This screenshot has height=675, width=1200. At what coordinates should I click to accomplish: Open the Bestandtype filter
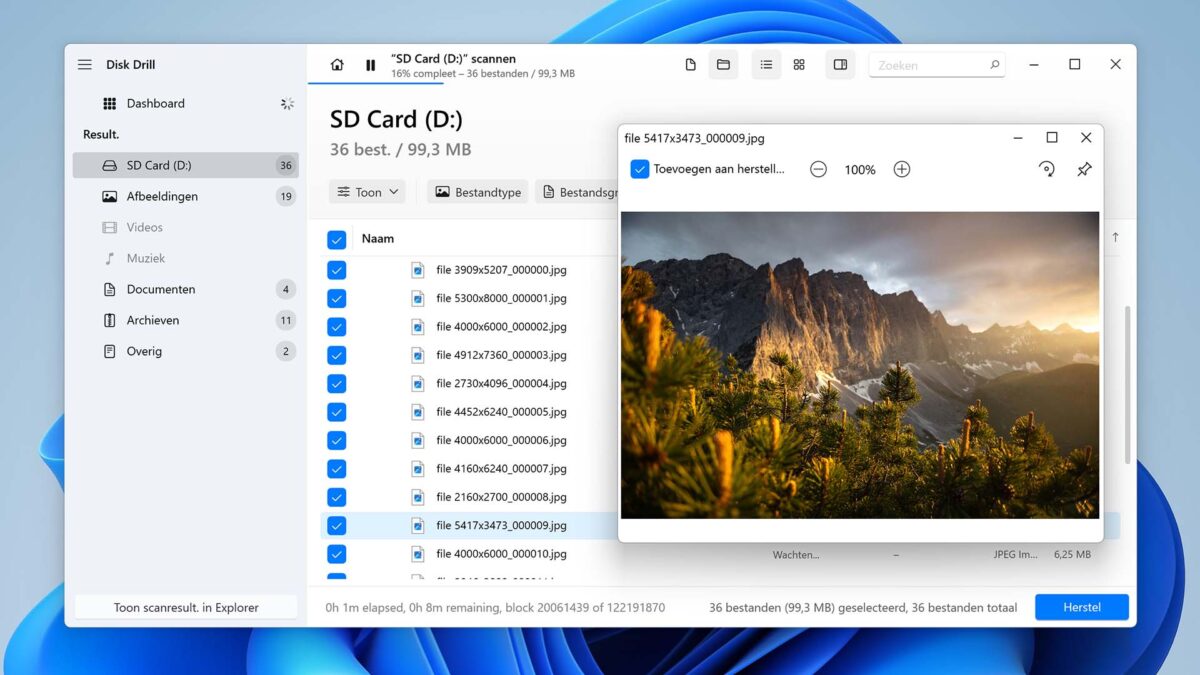[478, 192]
